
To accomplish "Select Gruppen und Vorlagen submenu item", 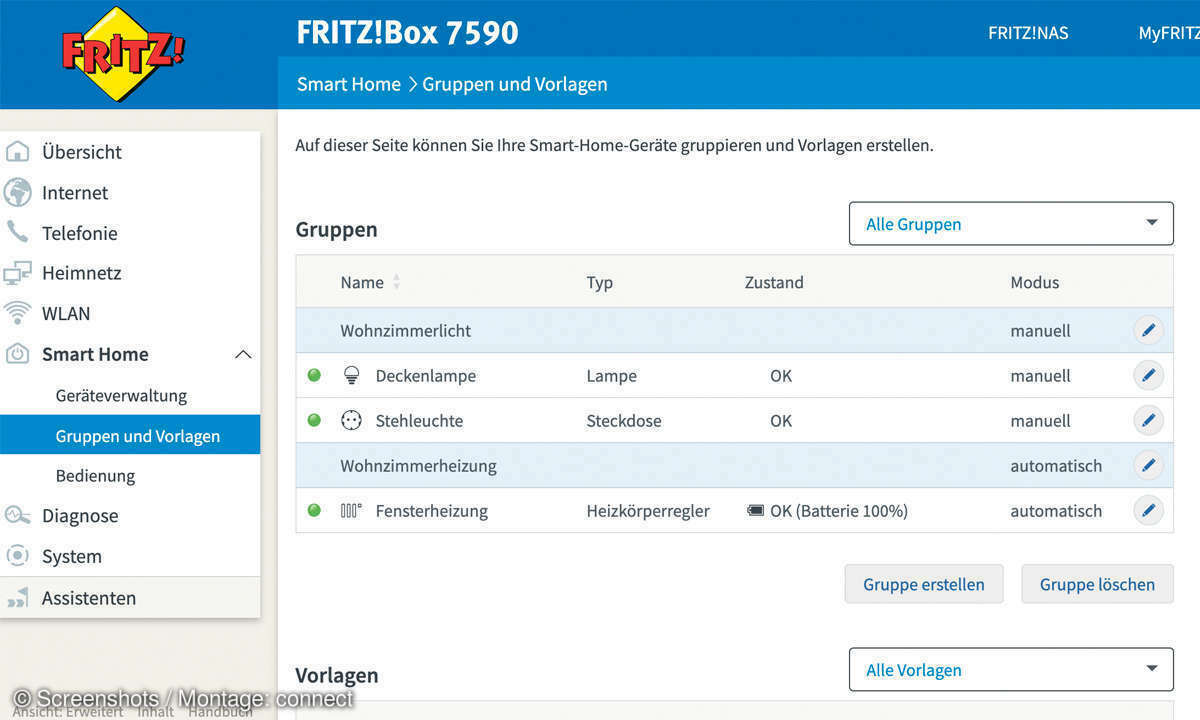I will pyautogui.click(x=130, y=436).
